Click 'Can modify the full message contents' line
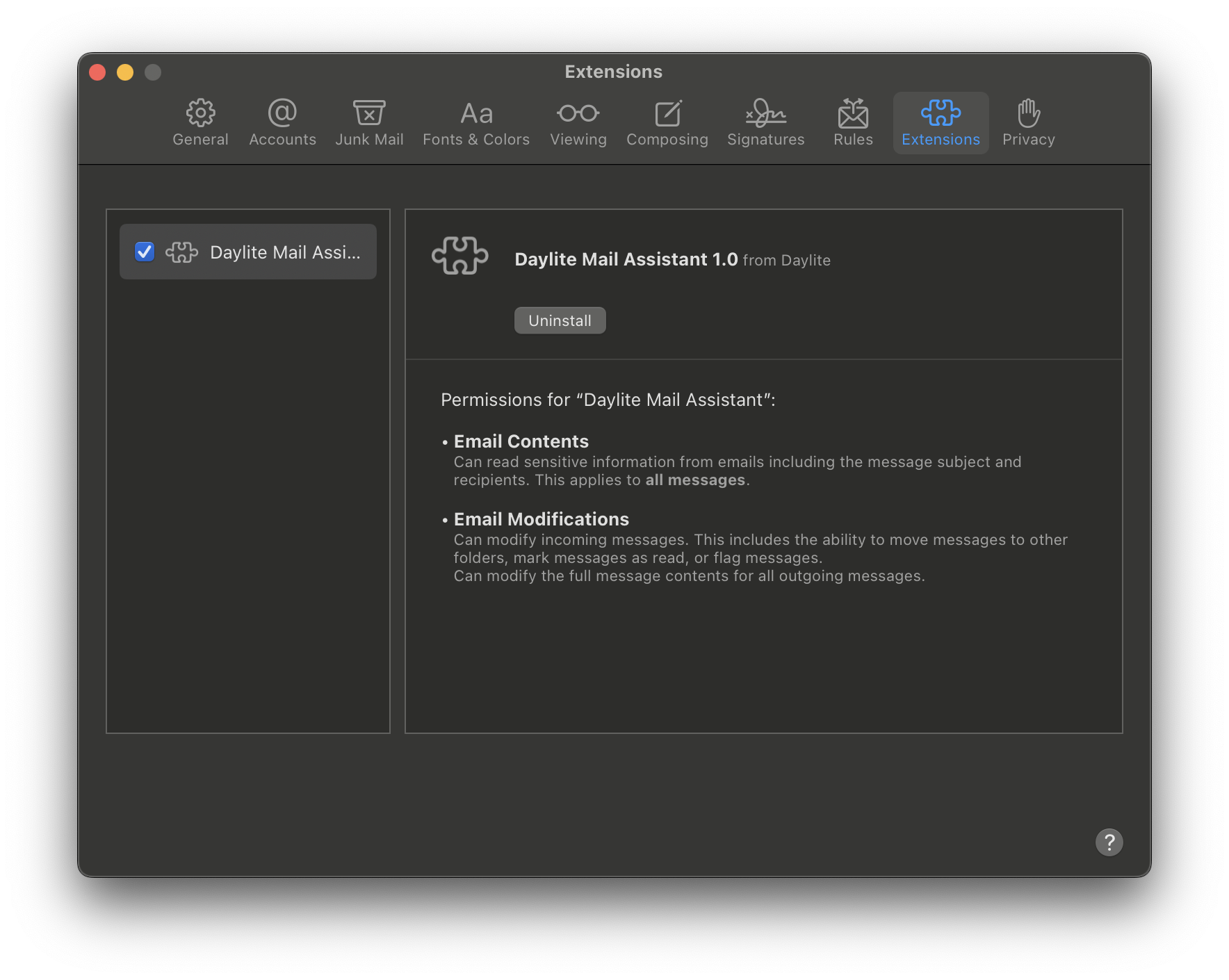Image resolution: width=1229 pixels, height=980 pixels. point(689,576)
